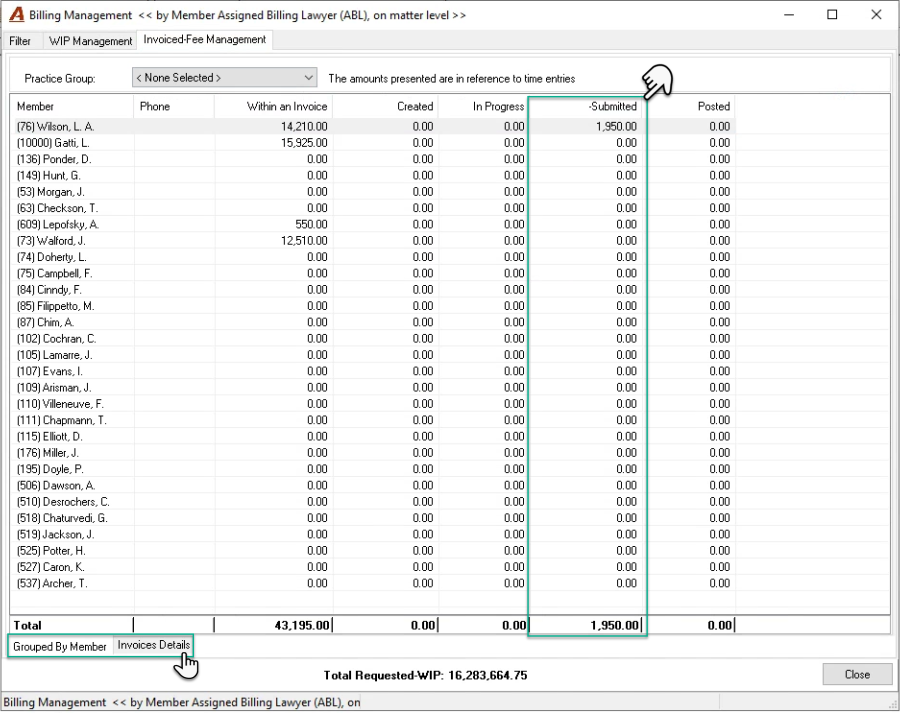This screenshot has height=713, width=900.
Task: Select member (53) Morgan, J.
Action: point(51,192)
